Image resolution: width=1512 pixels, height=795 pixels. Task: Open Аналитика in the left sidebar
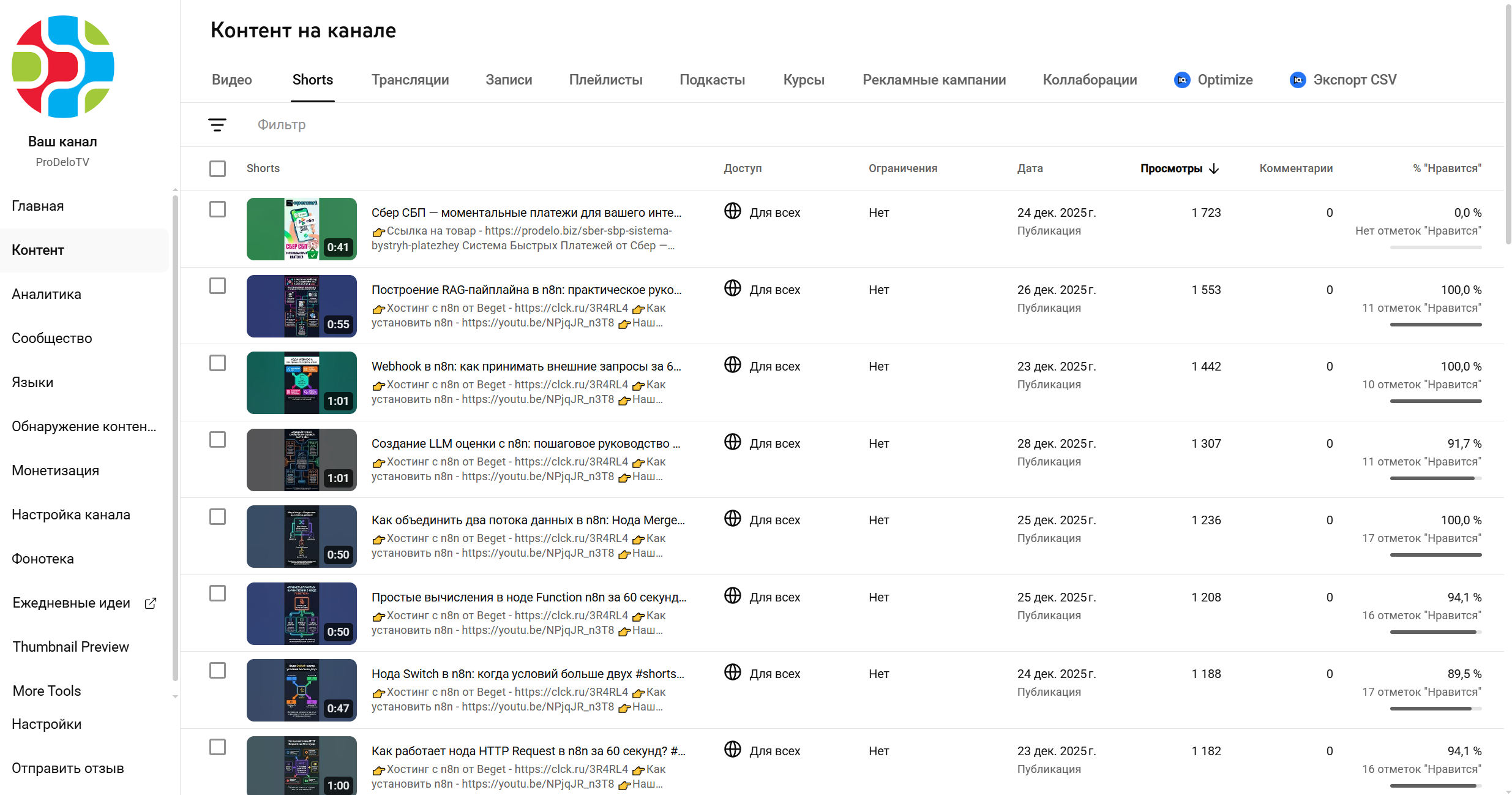click(47, 294)
